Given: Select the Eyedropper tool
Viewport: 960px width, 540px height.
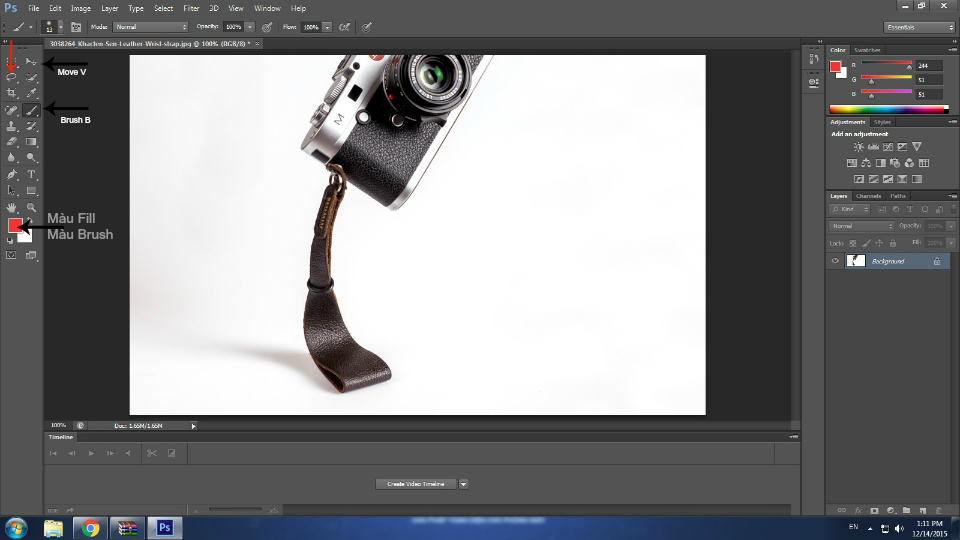Looking at the screenshot, I should tap(31, 92).
